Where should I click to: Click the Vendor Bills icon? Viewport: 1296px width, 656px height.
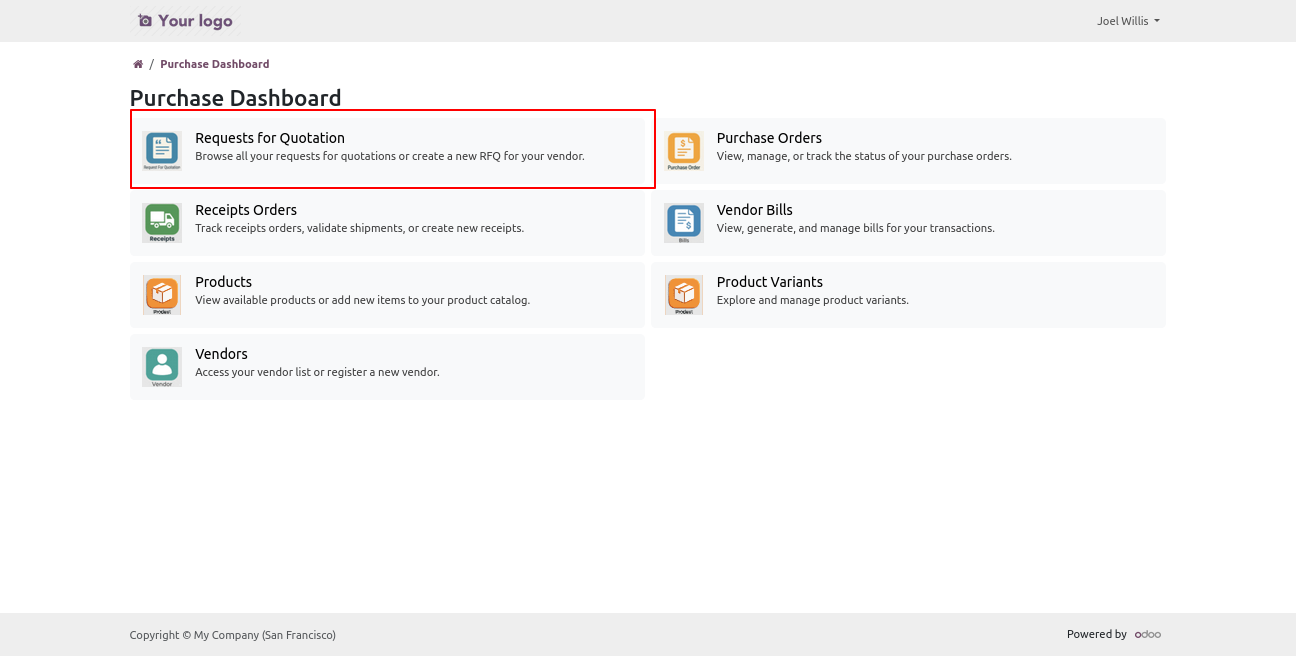tap(684, 222)
